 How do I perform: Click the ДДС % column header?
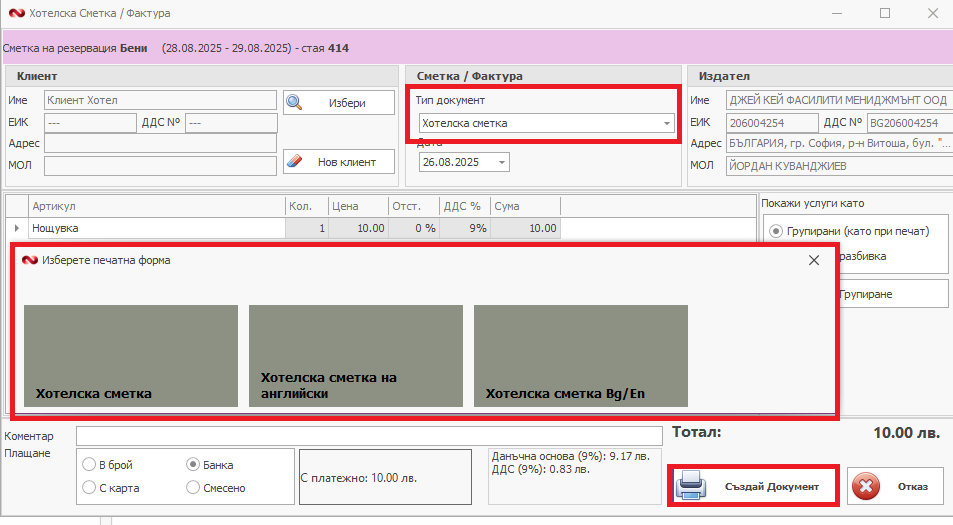[x=465, y=206]
